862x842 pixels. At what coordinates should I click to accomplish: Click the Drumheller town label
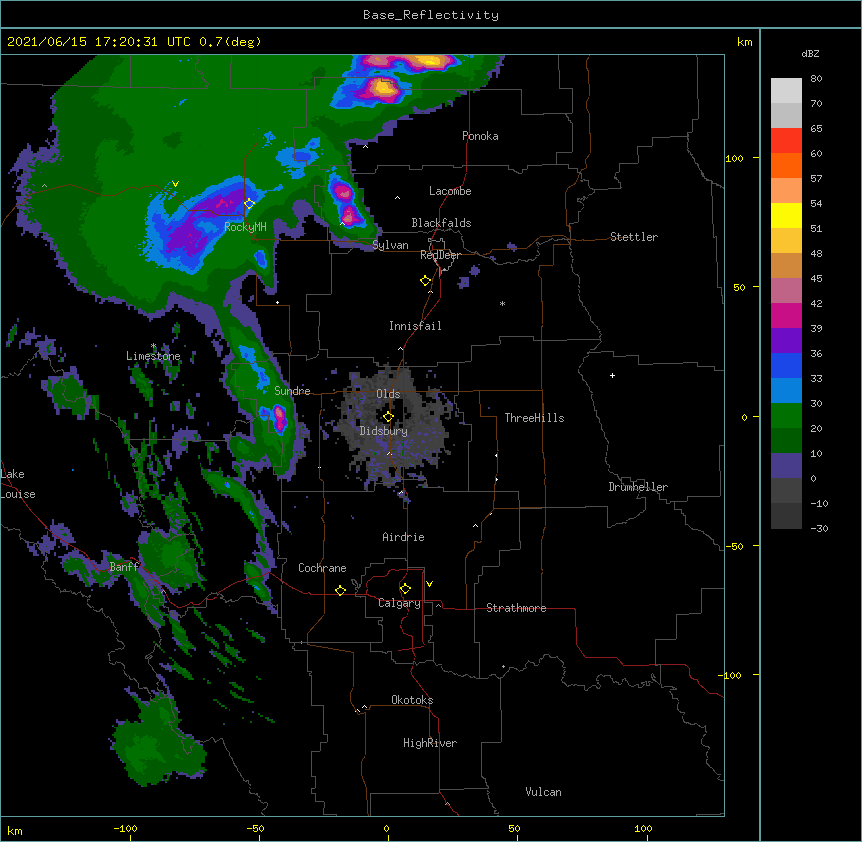pos(638,487)
